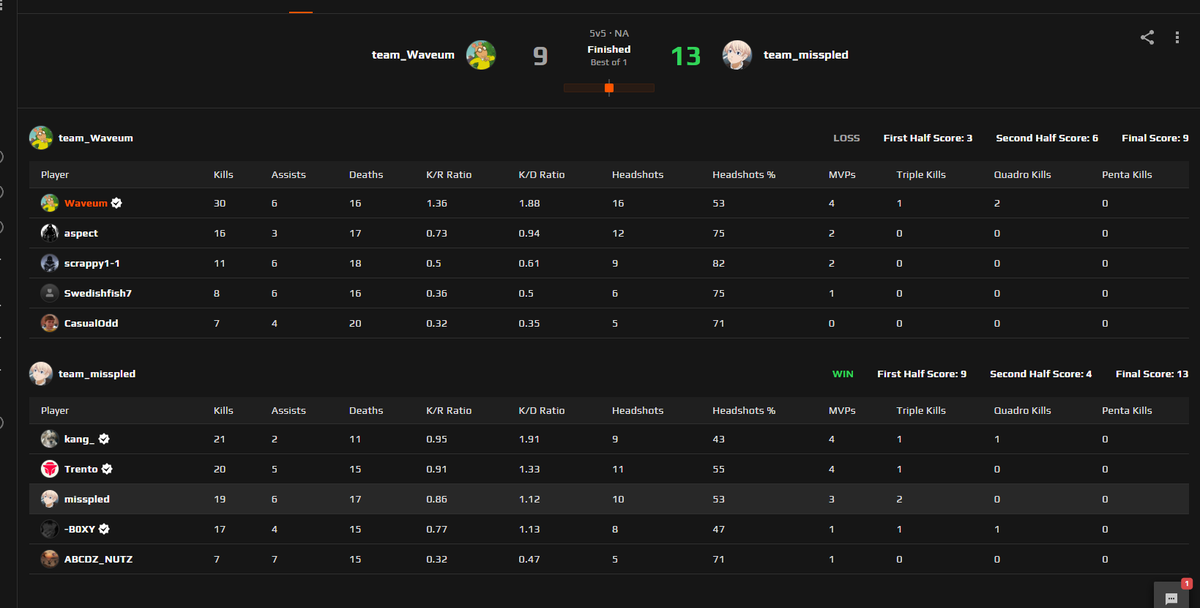Click Headshots % header in team_Waveum table
This screenshot has width=1200, height=608.
pyautogui.click(x=744, y=174)
